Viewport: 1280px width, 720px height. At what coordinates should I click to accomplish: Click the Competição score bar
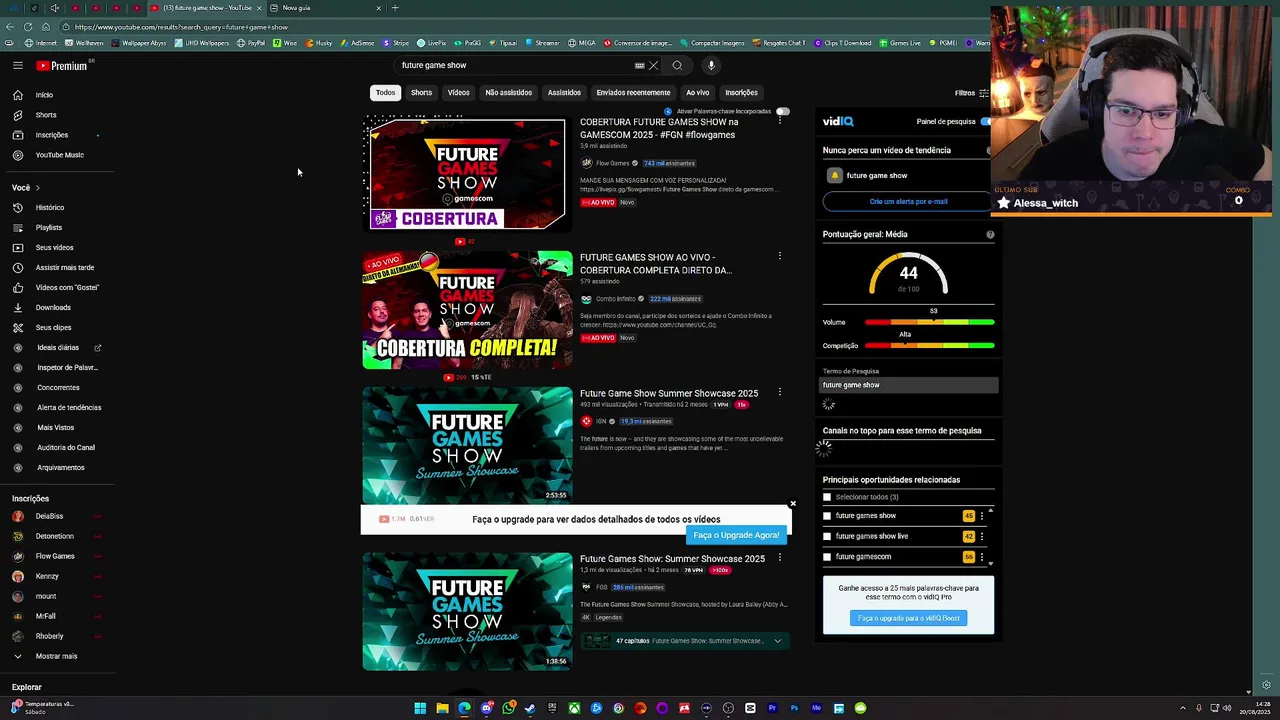tap(929, 346)
